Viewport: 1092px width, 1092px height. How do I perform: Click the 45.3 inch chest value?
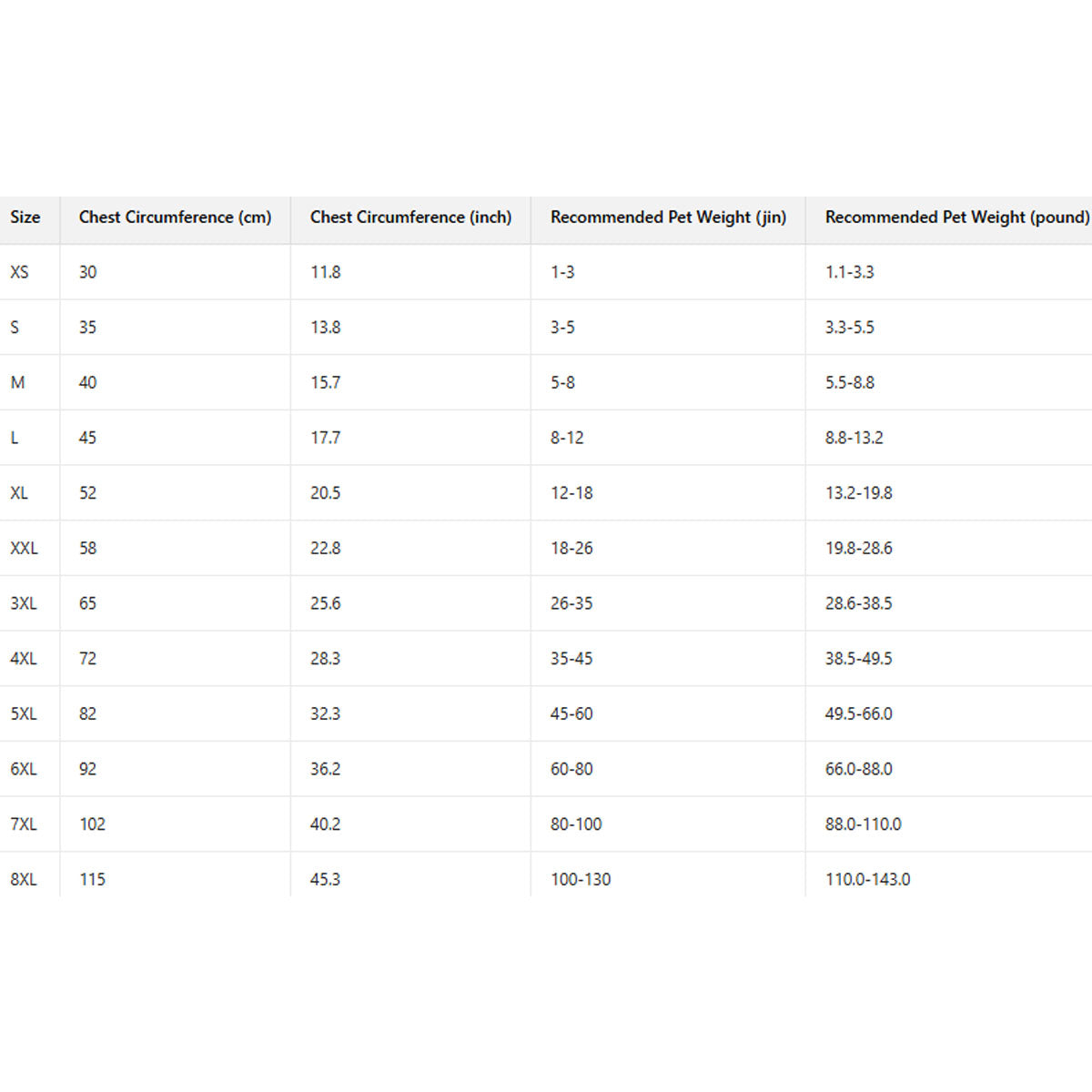pyautogui.click(x=325, y=879)
